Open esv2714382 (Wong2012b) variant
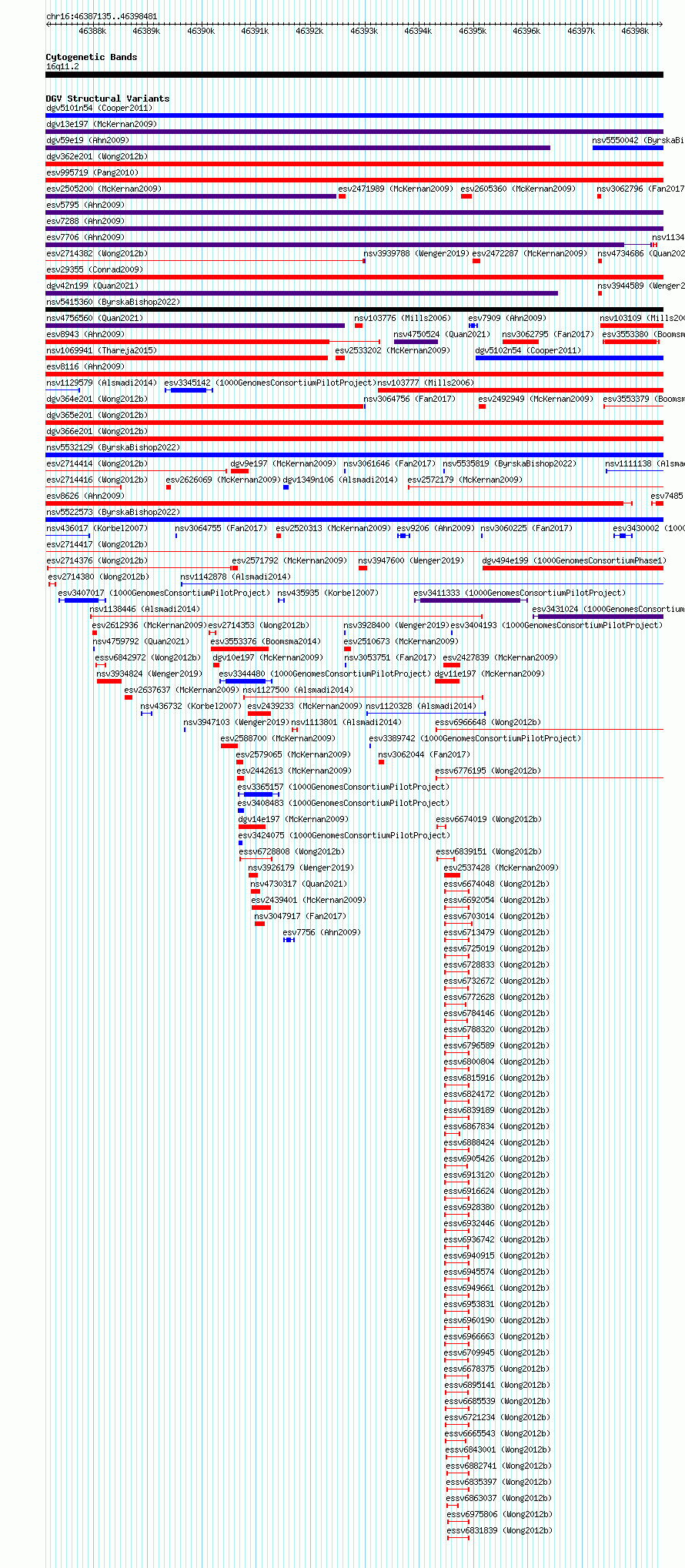Viewport: 685px width, 1568px height. coord(97,254)
